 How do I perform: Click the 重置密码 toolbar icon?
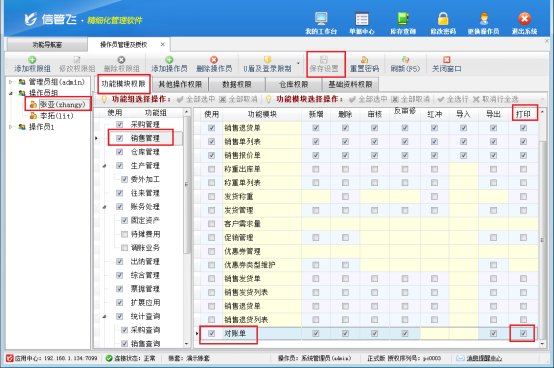(364, 64)
